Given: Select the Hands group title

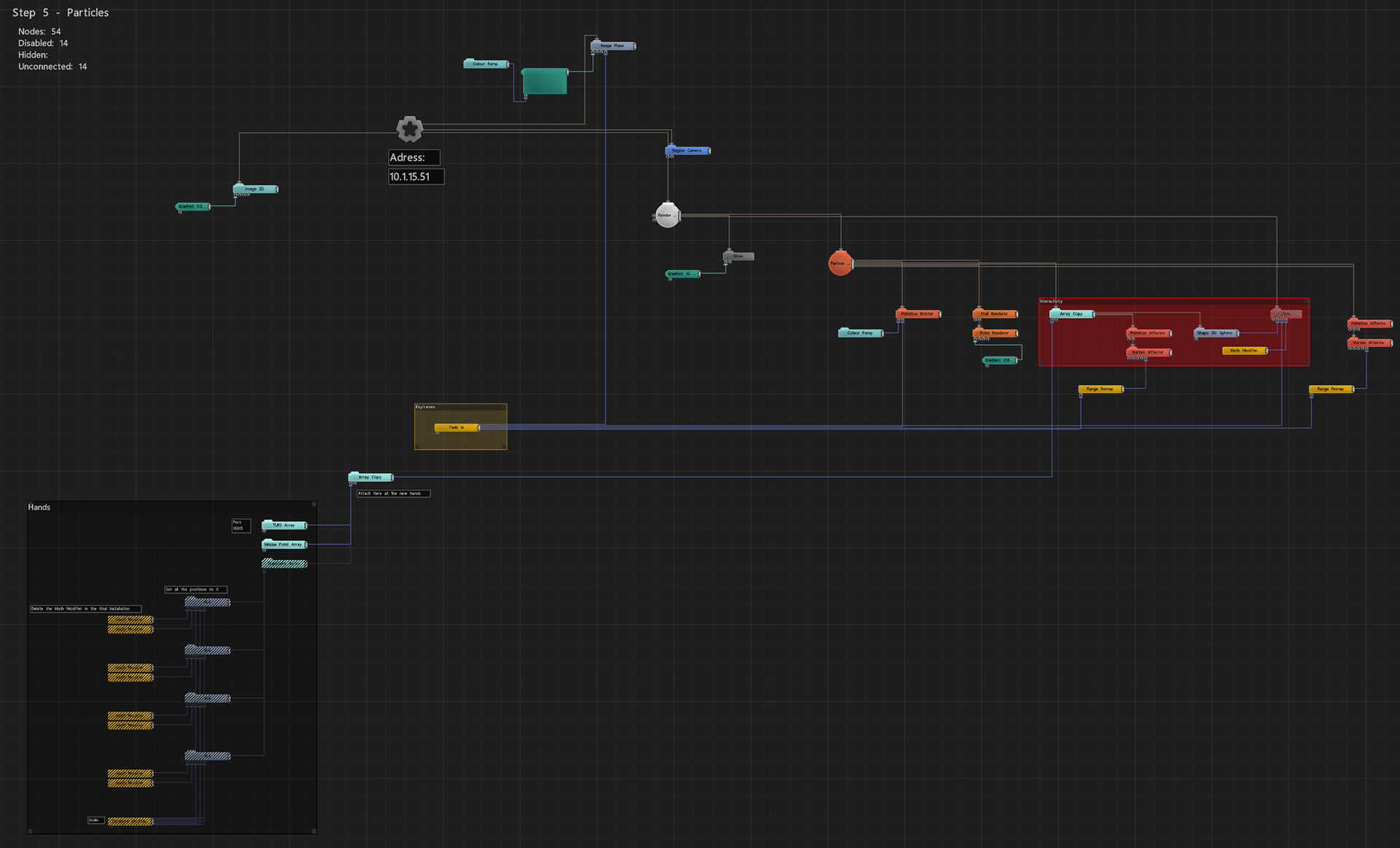Looking at the screenshot, I should [x=39, y=507].
